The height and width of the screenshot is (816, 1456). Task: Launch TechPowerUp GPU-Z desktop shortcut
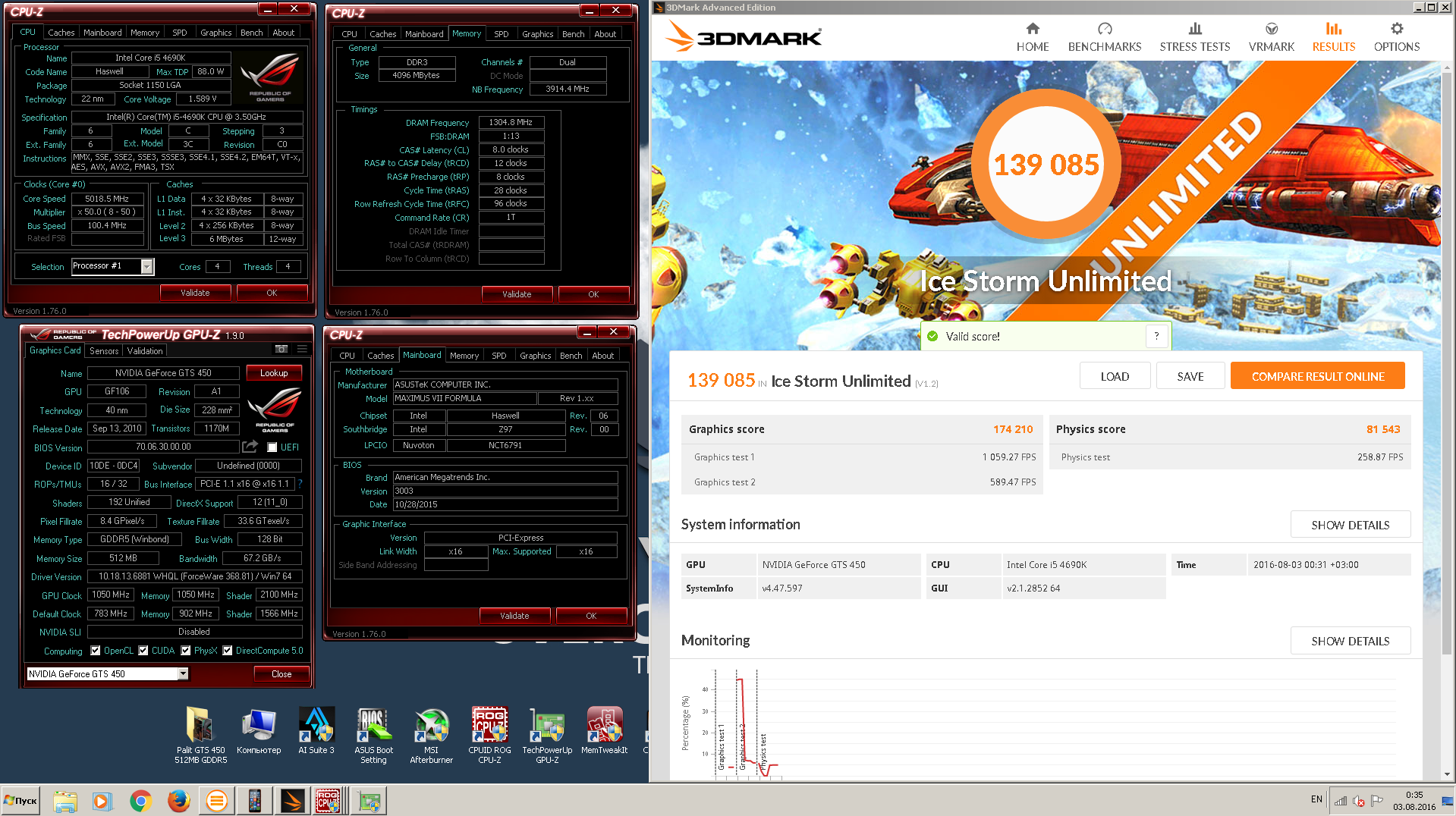(x=547, y=734)
